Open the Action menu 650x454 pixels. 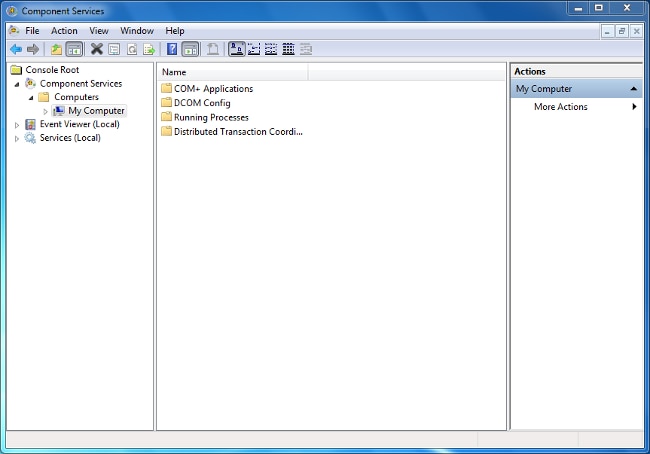tap(64, 31)
